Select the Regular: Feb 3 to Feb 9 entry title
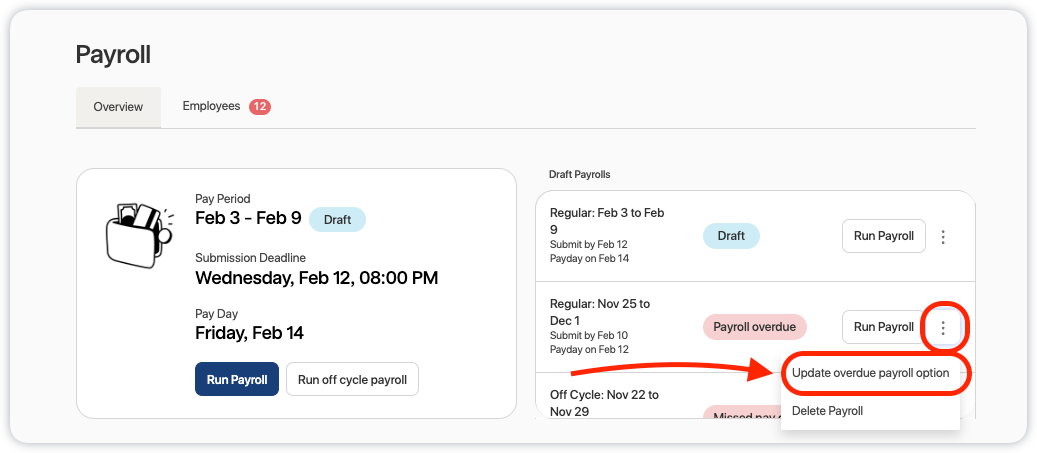 (x=606, y=220)
